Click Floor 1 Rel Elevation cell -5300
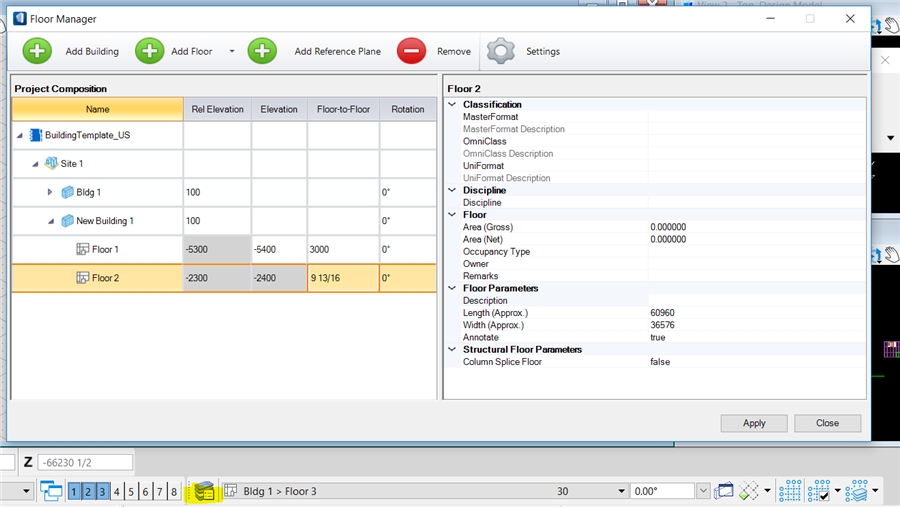The image size is (900, 507). click(217, 249)
